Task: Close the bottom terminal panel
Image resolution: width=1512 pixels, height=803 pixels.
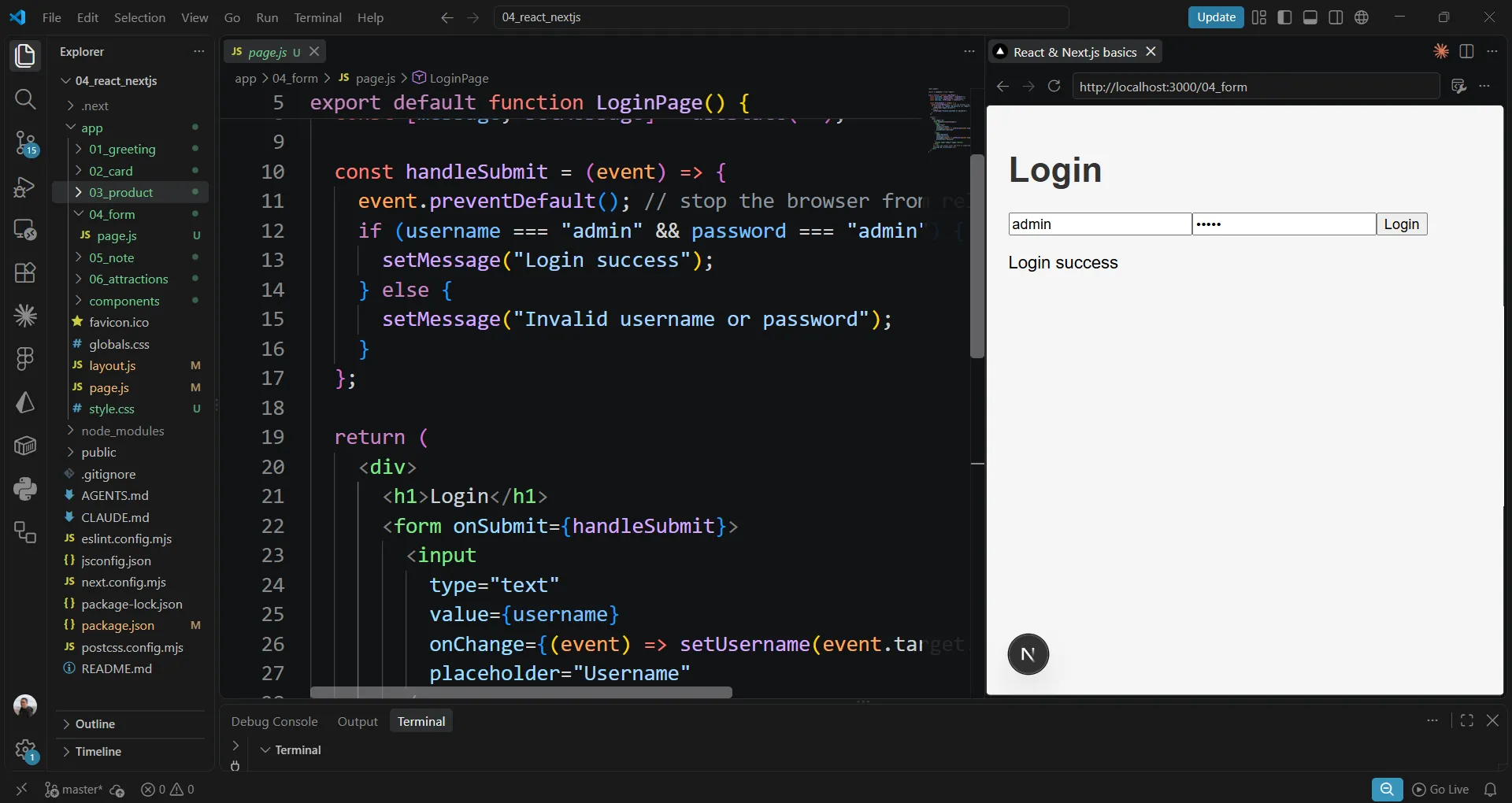Action: tap(1492, 720)
